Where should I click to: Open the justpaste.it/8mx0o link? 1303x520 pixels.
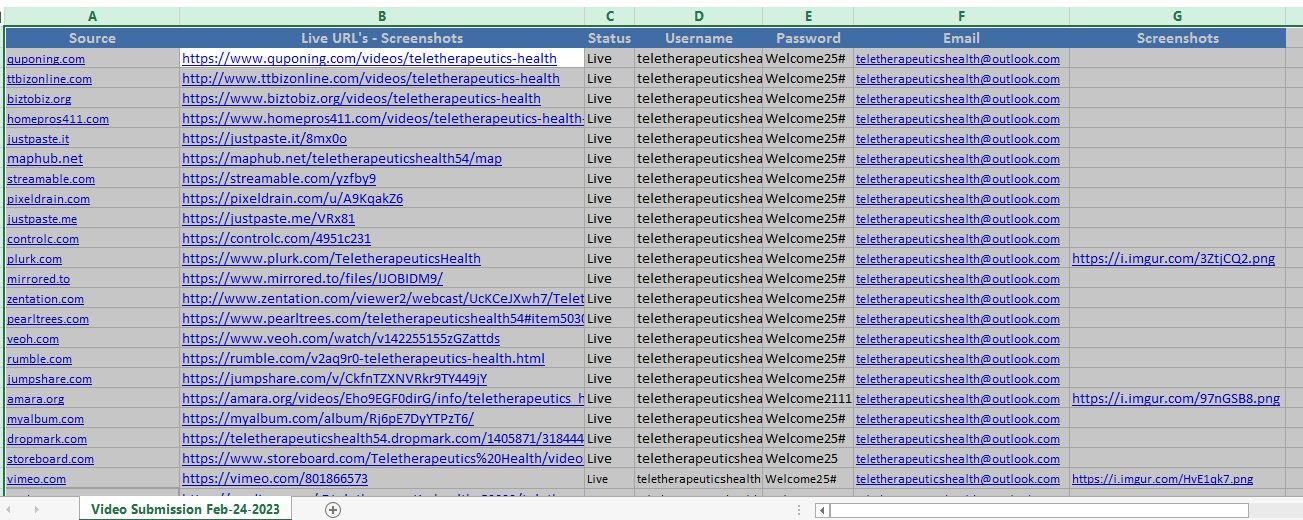tap(264, 139)
